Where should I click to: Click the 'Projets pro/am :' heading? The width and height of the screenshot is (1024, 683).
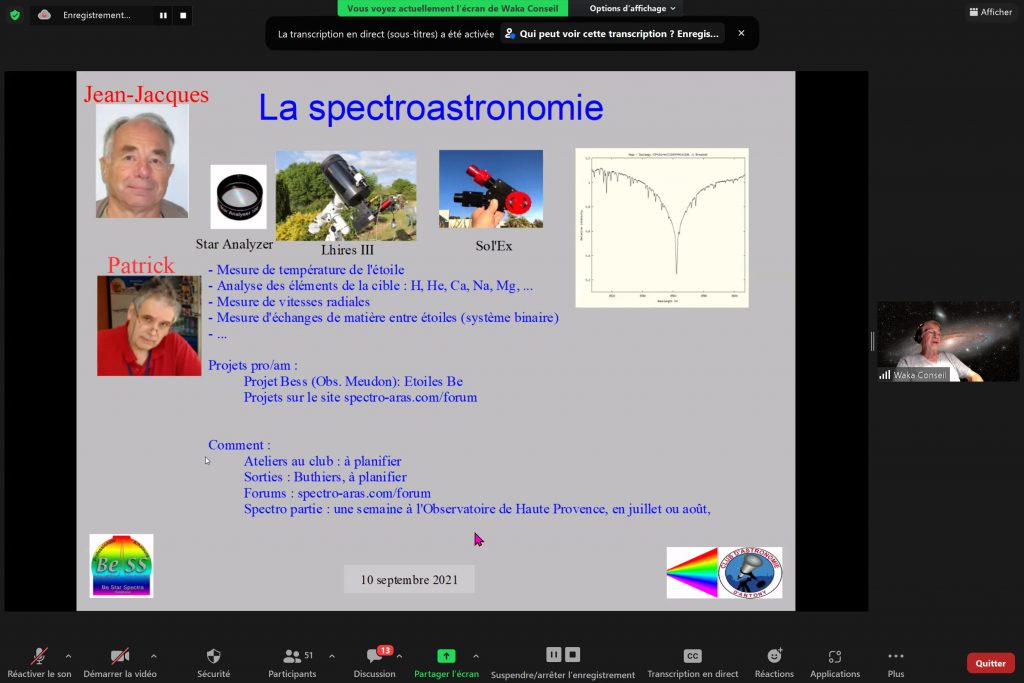pos(253,365)
